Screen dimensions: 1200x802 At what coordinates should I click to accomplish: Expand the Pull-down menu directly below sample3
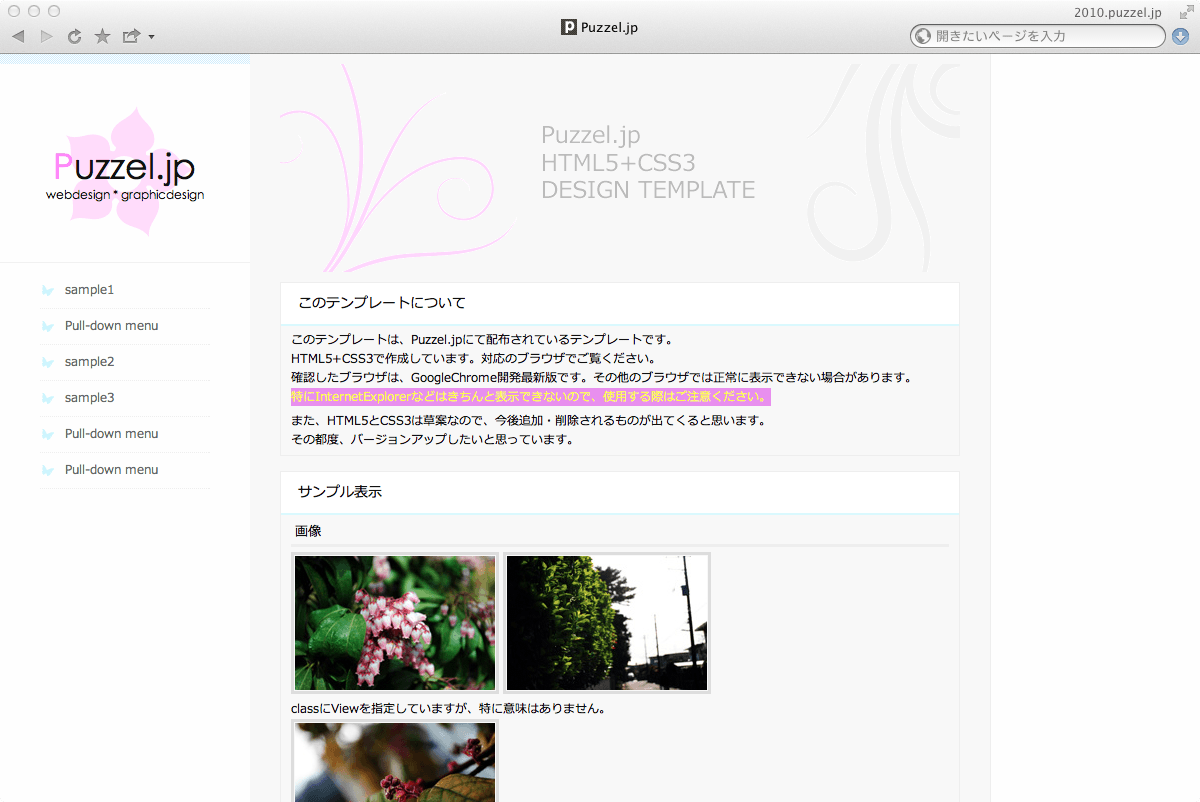[x=111, y=434]
